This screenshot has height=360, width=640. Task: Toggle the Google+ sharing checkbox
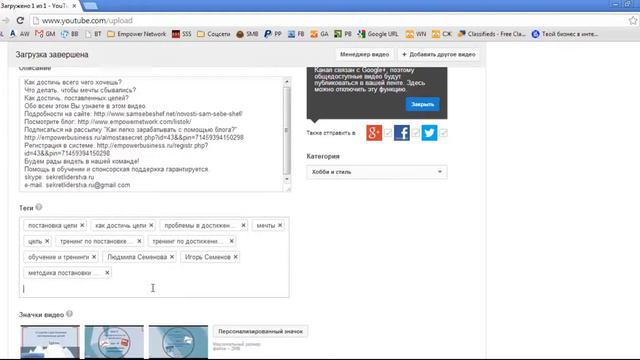click(x=388, y=133)
